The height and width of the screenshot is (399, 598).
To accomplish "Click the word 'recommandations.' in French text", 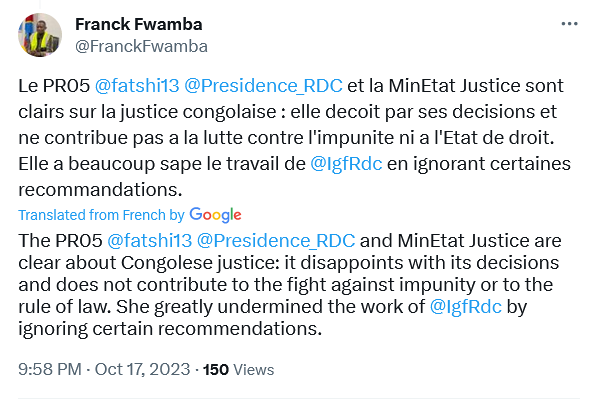I will (x=100, y=190).
